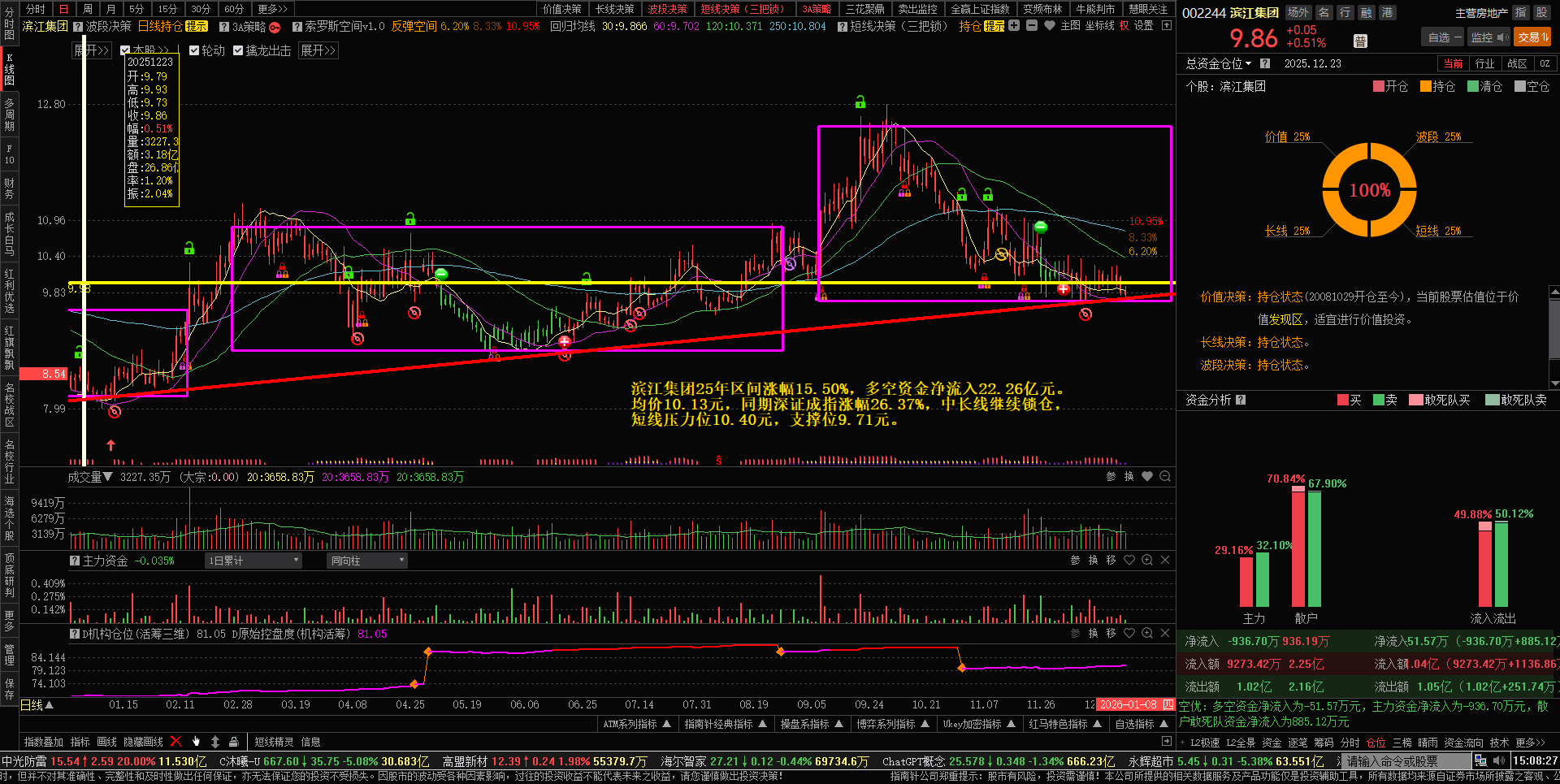Click zoom-out magnifier in 成交量 panel
The image size is (1560, 784).
click(1165, 476)
